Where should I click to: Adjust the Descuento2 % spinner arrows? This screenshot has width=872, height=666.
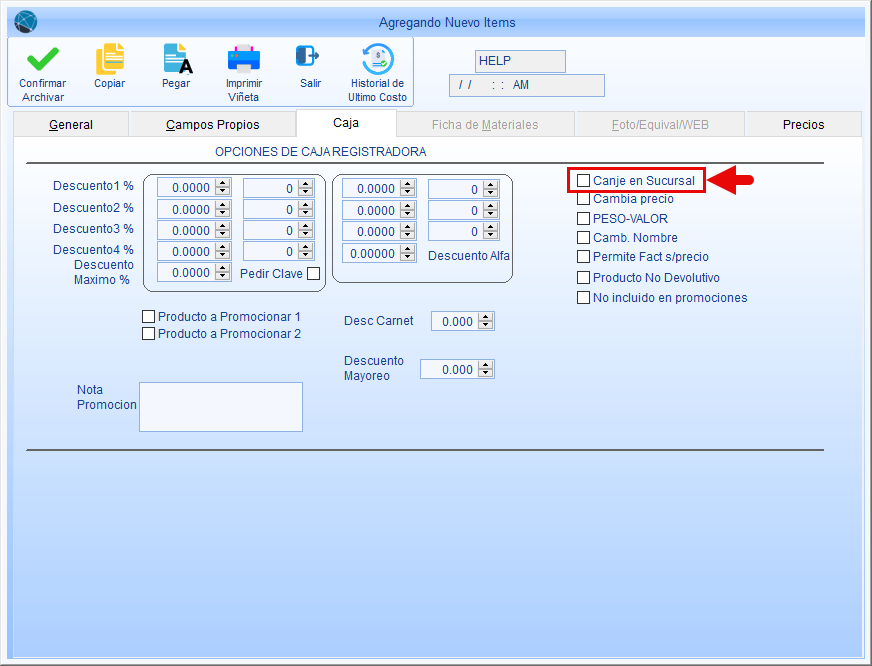pyautogui.click(x=223, y=210)
